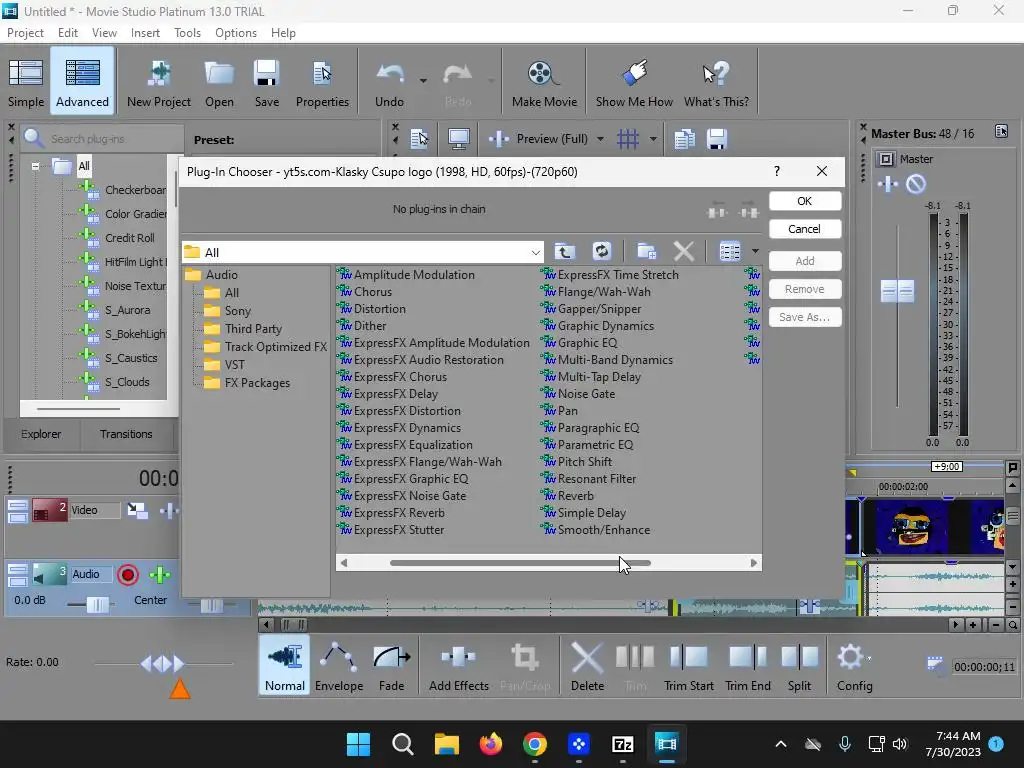Refresh the plug-in list

(x=601, y=251)
